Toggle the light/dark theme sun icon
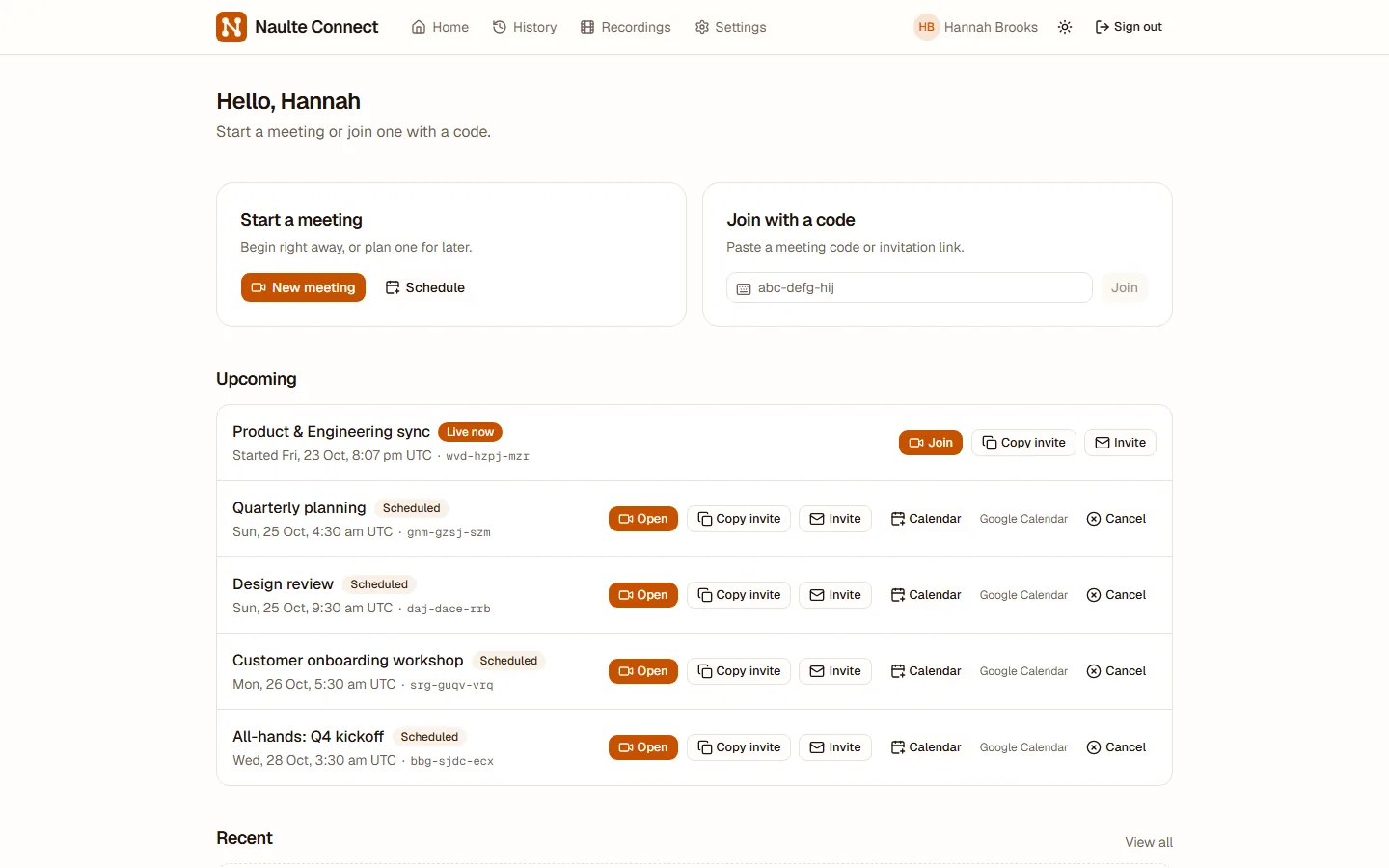The image size is (1389, 868). point(1065,27)
